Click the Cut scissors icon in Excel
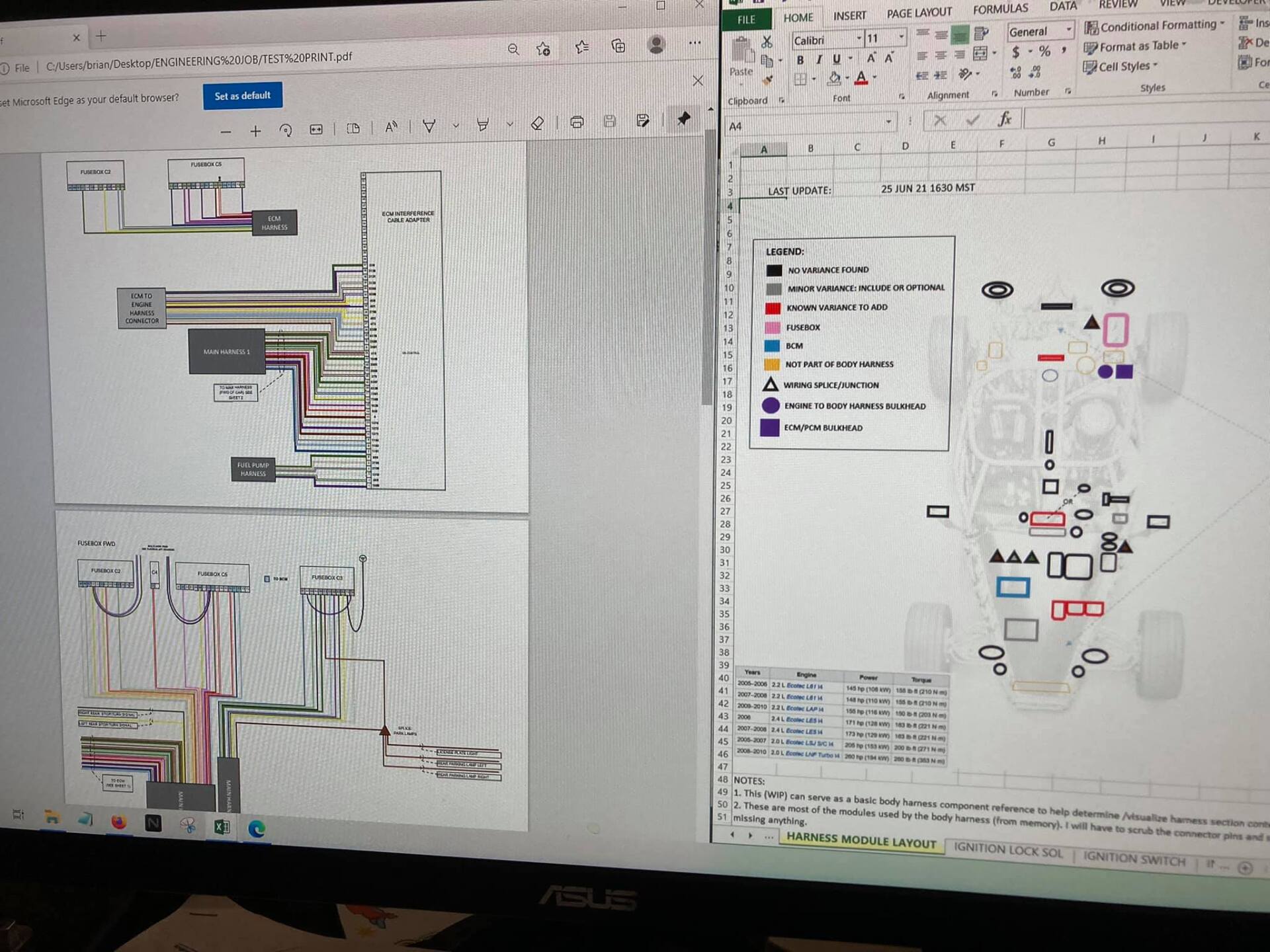This screenshot has width=1270, height=952. click(x=767, y=42)
